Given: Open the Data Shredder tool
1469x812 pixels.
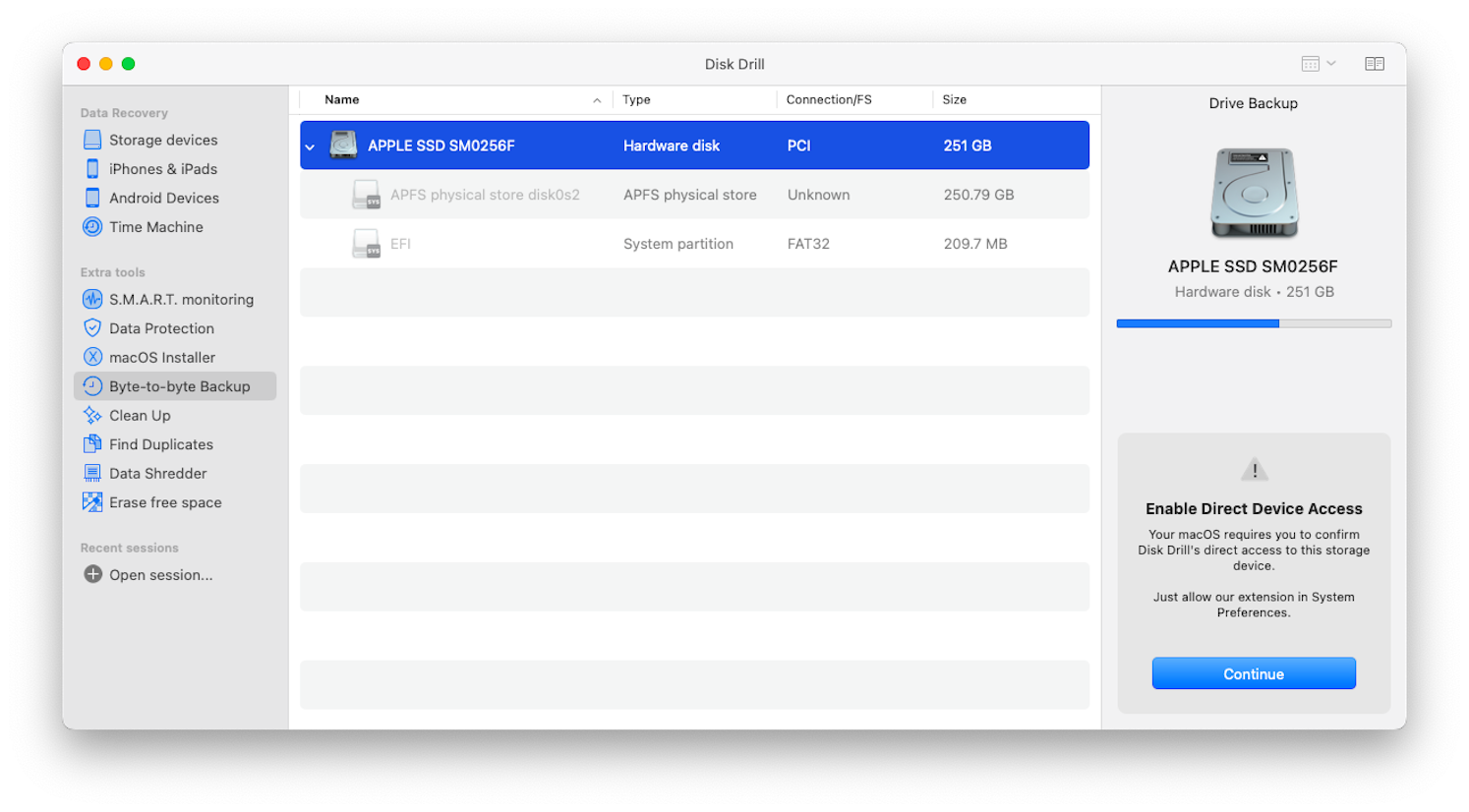Looking at the screenshot, I should tap(157, 473).
